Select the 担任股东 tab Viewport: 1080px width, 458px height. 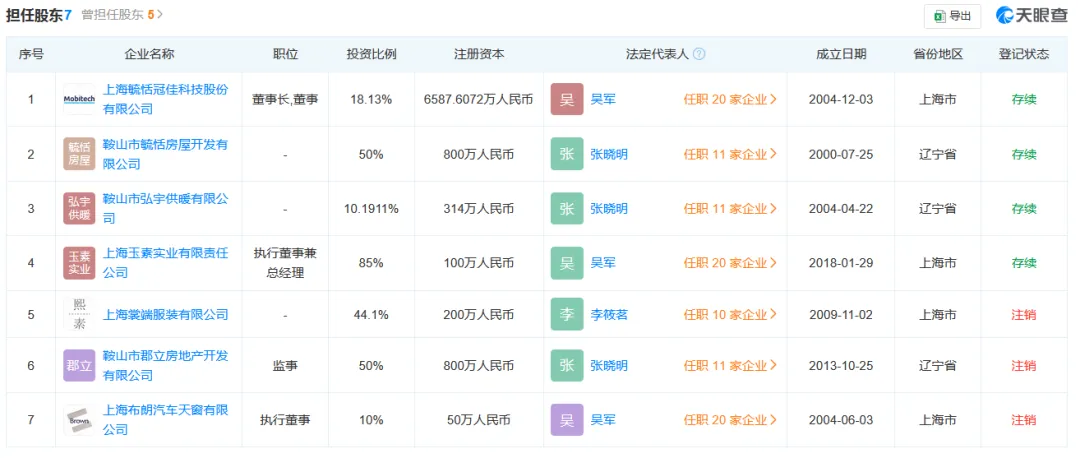39,15
